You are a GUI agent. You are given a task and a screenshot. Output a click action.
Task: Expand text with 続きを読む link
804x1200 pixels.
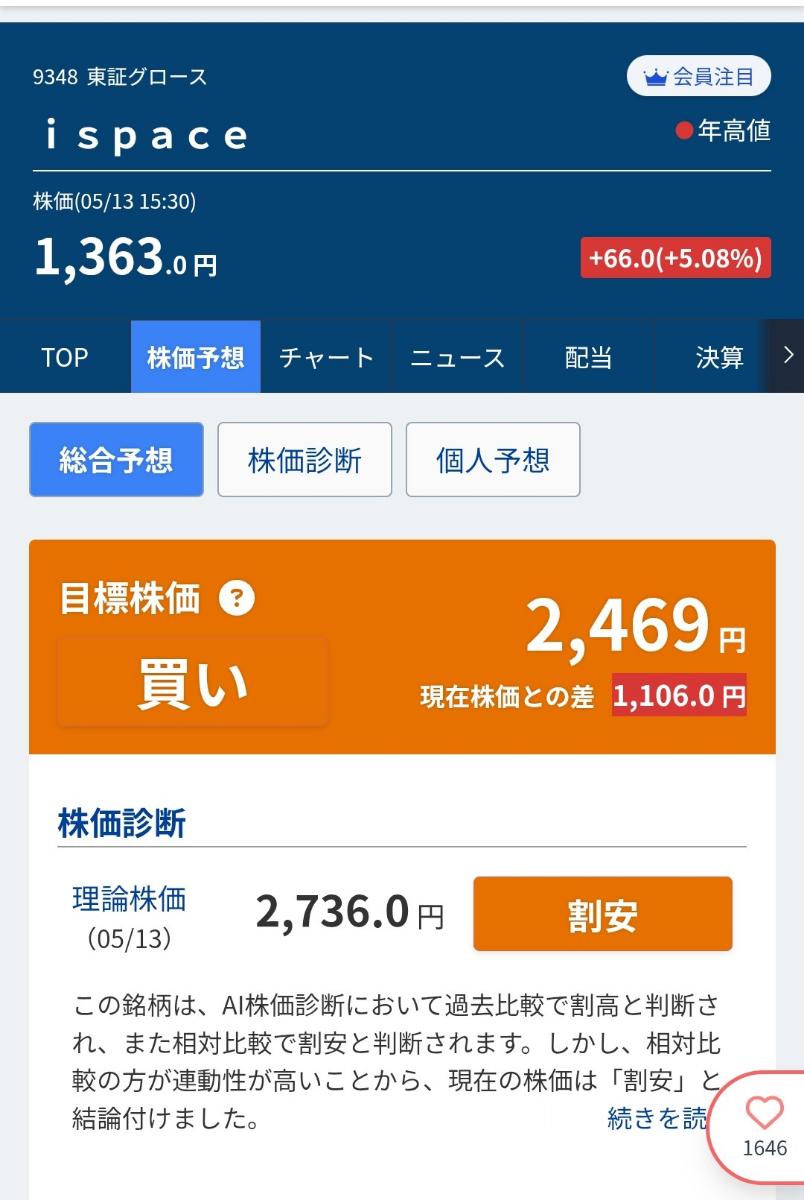click(x=656, y=1118)
